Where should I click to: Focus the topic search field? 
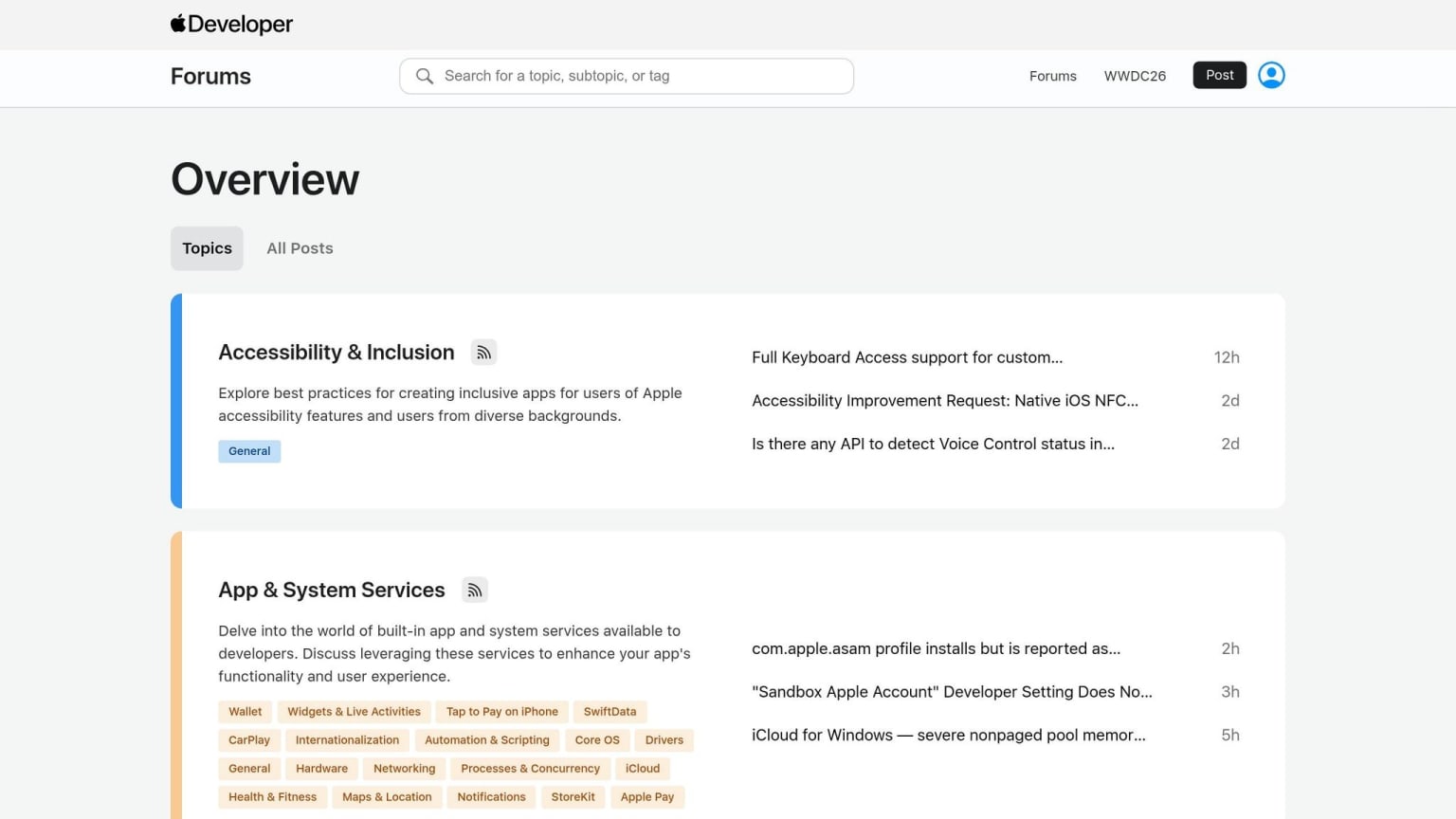point(627,76)
